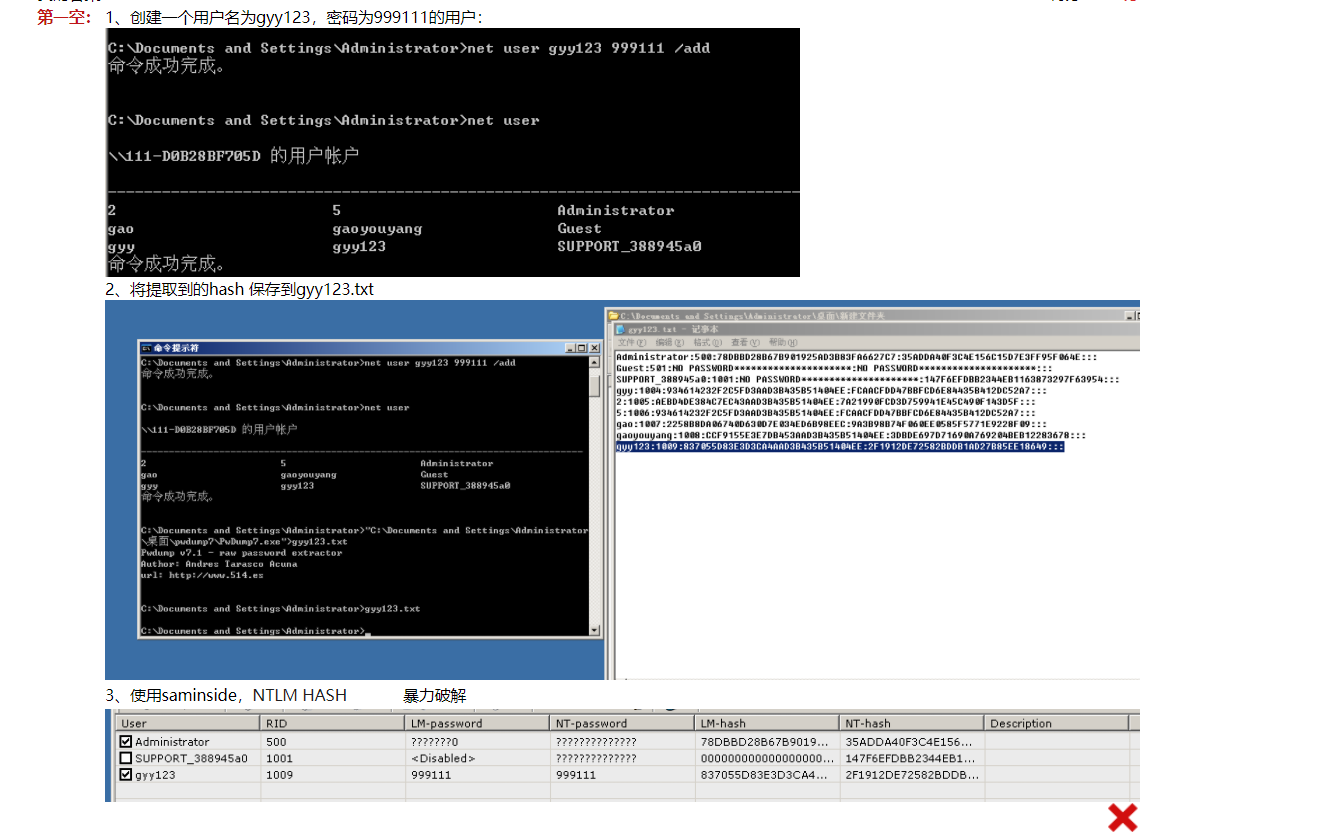Click the NT-hash cell starting 2F1912DE72582BDDB
1325x834 pixels.
tap(910, 775)
